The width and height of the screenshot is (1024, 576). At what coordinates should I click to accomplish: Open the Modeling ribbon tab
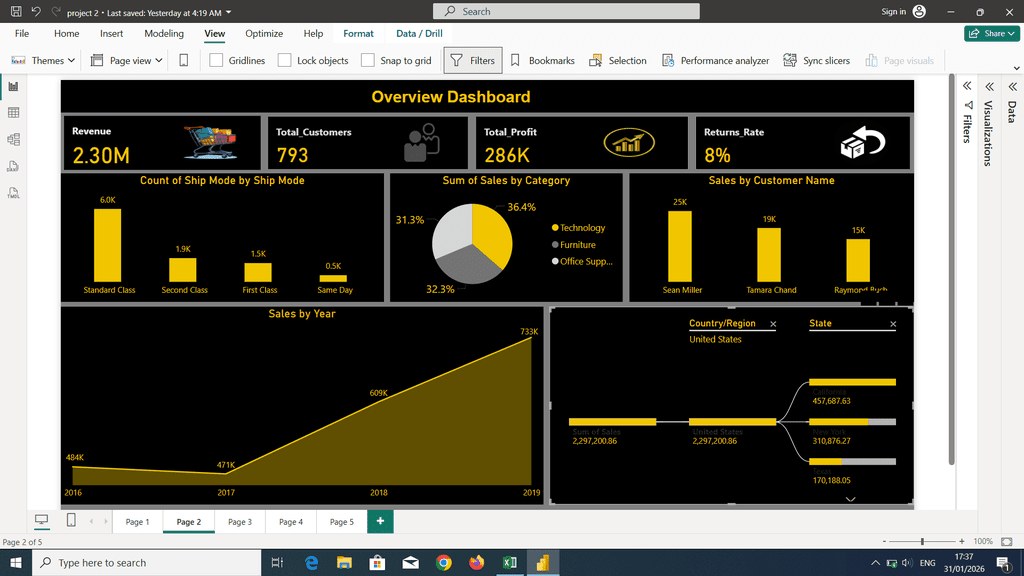164,33
